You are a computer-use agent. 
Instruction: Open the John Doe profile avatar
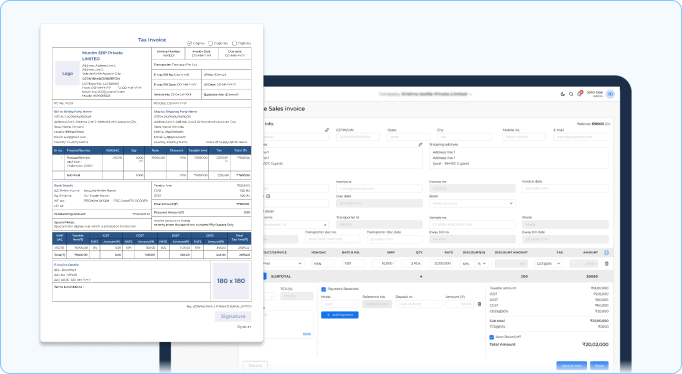click(x=610, y=94)
